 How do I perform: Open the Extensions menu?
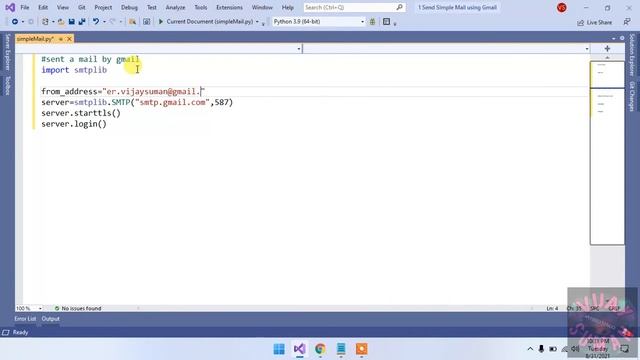(229, 7)
